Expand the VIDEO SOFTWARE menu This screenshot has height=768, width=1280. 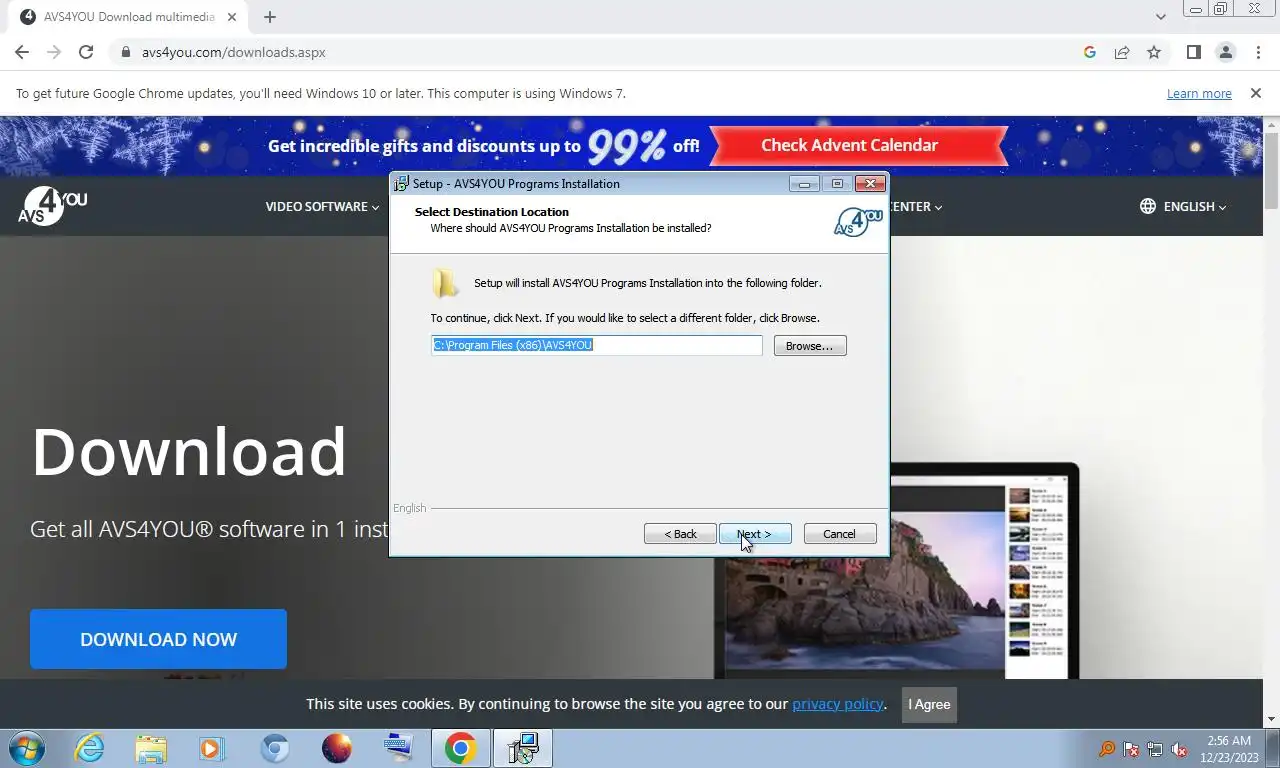[x=322, y=206]
